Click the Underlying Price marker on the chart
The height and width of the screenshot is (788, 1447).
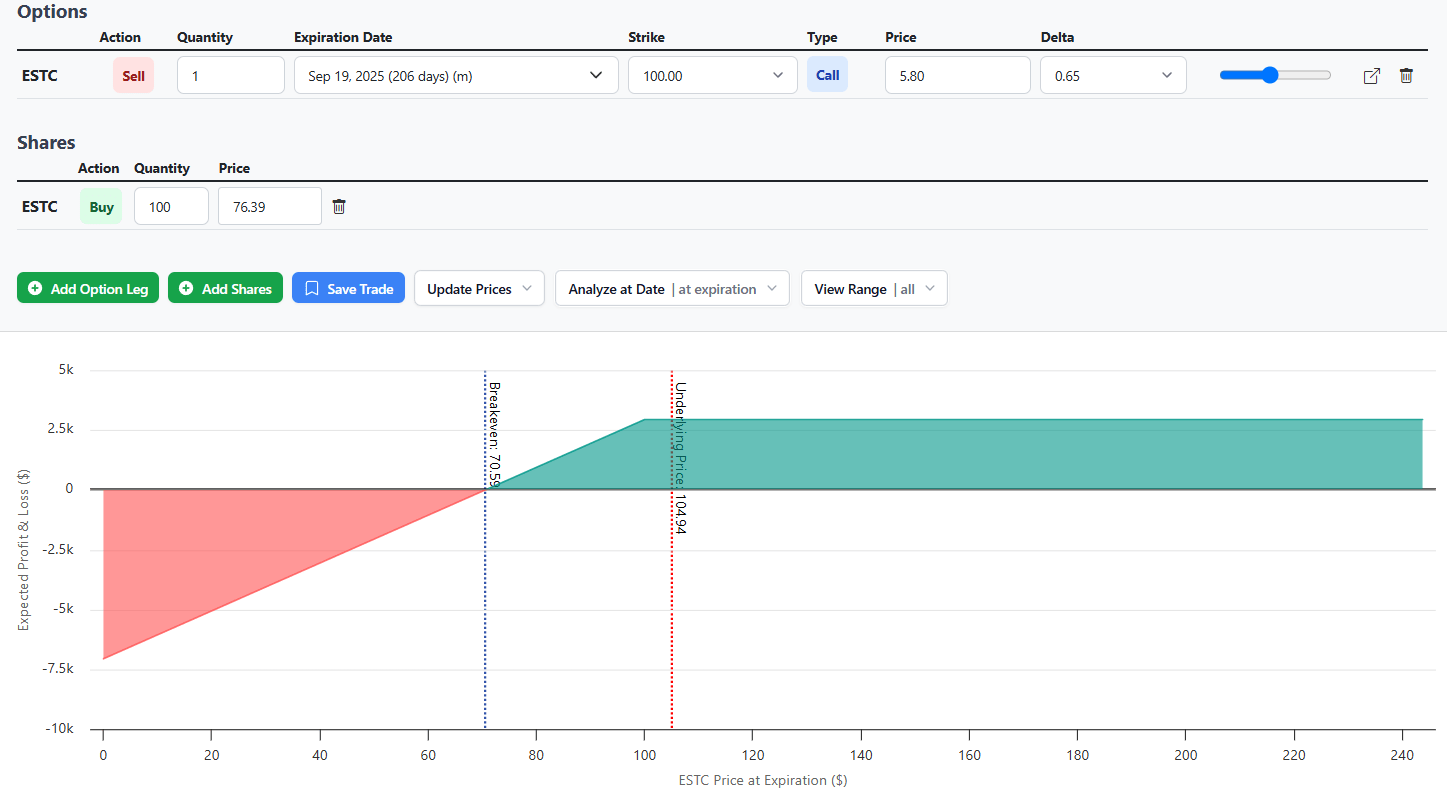click(x=672, y=550)
